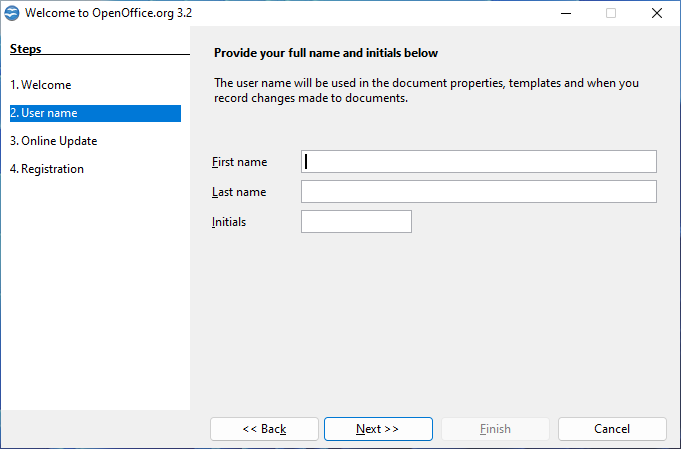The image size is (681, 449).
Task: Click the 'First name' label
Action: tap(239, 162)
